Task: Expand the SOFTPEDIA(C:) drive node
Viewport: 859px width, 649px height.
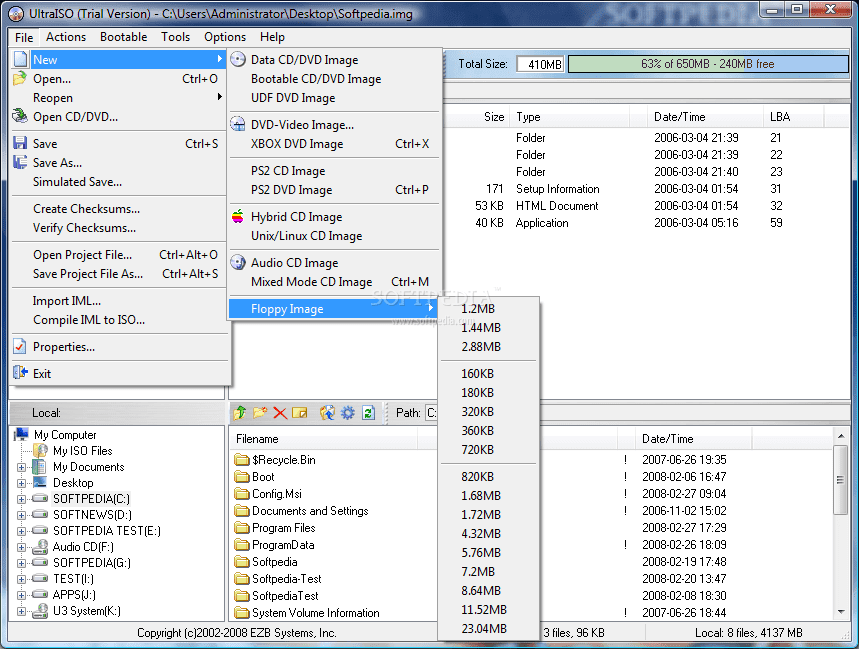Action: point(21,499)
